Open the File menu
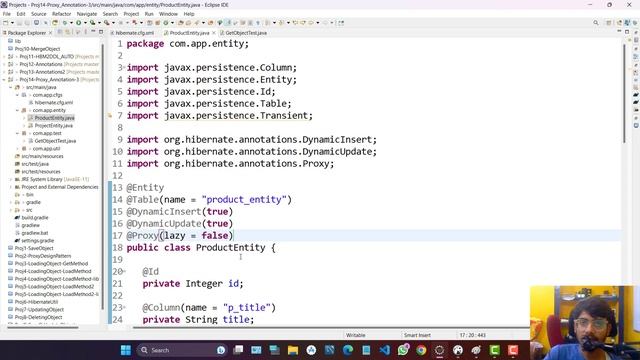The image size is (640, 360). pos(7,14)
